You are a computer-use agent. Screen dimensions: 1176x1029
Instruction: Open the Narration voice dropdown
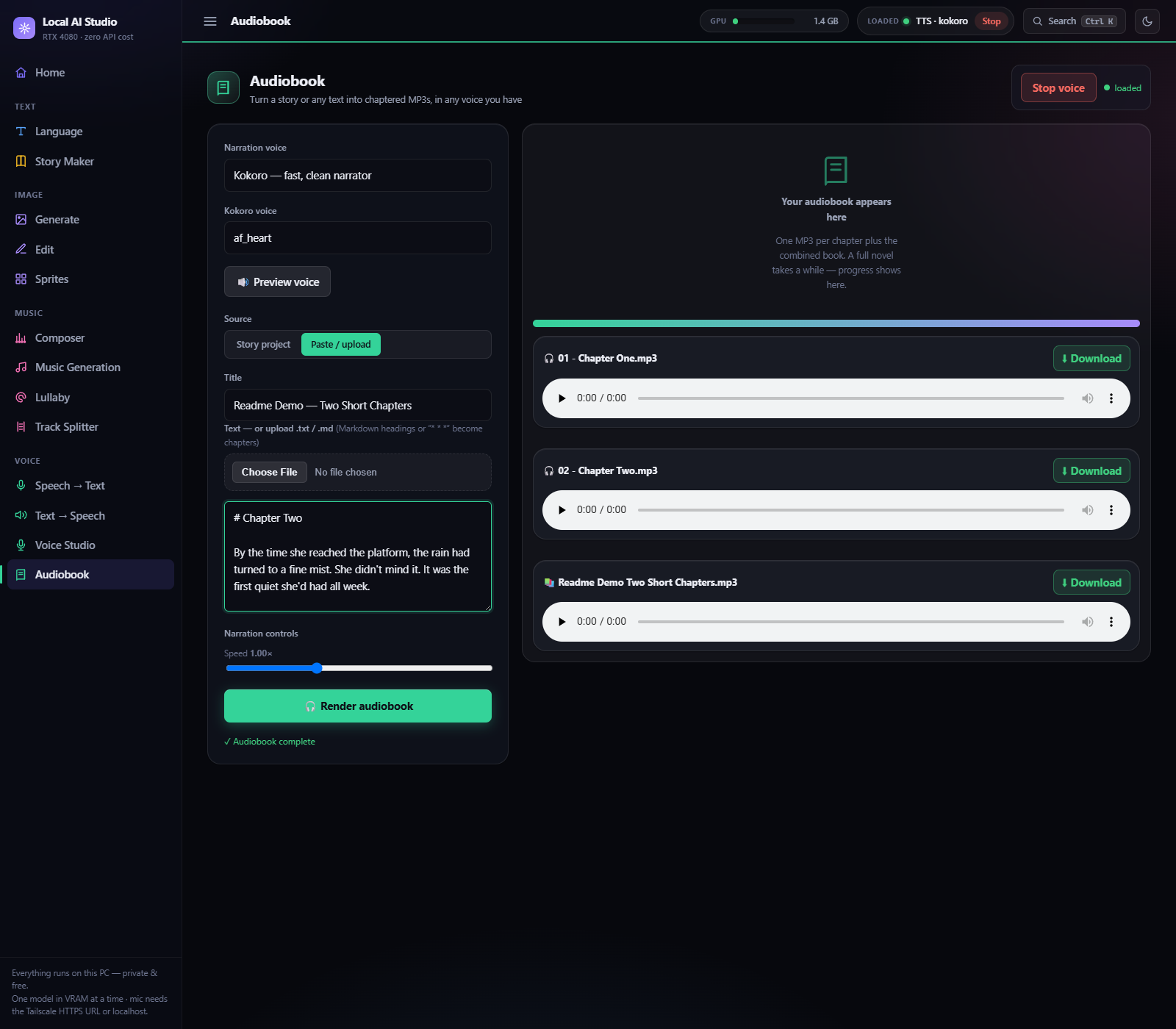pos(358,176)
